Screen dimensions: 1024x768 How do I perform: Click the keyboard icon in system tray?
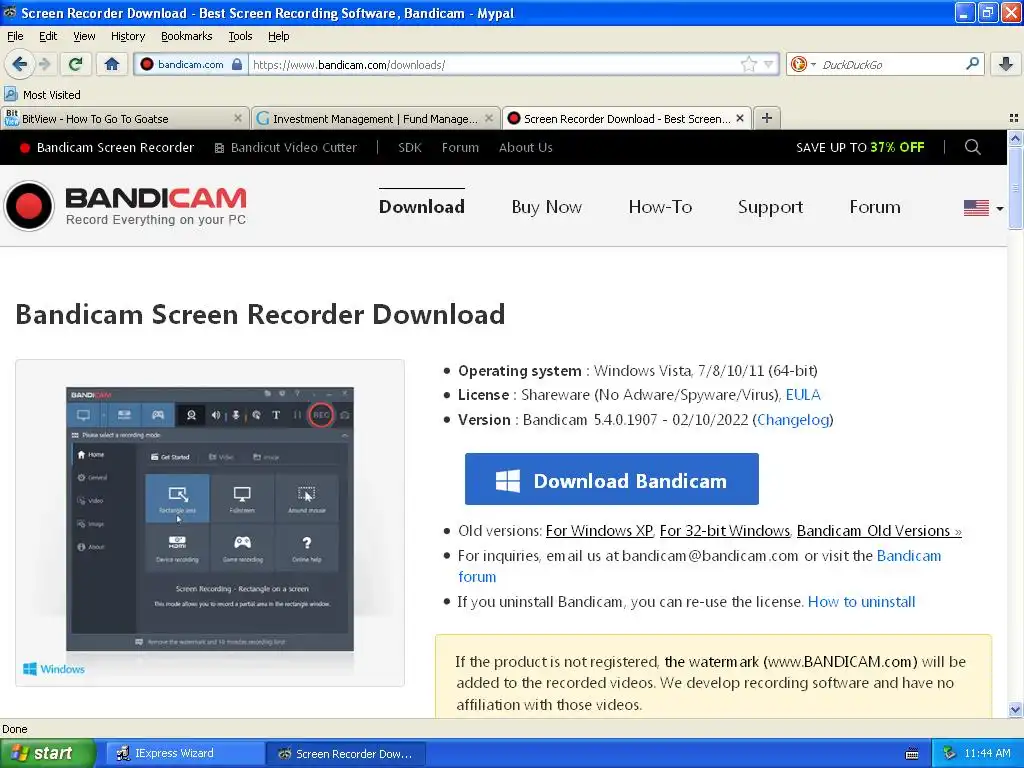[912, 754]
